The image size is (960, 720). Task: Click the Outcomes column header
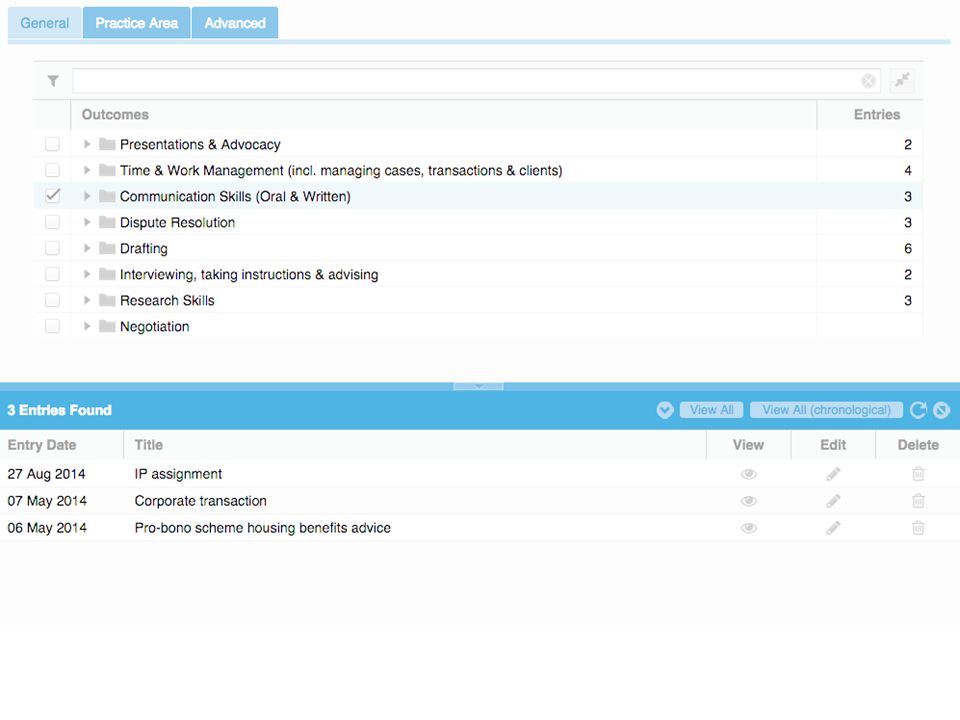(x=444, y=115)
